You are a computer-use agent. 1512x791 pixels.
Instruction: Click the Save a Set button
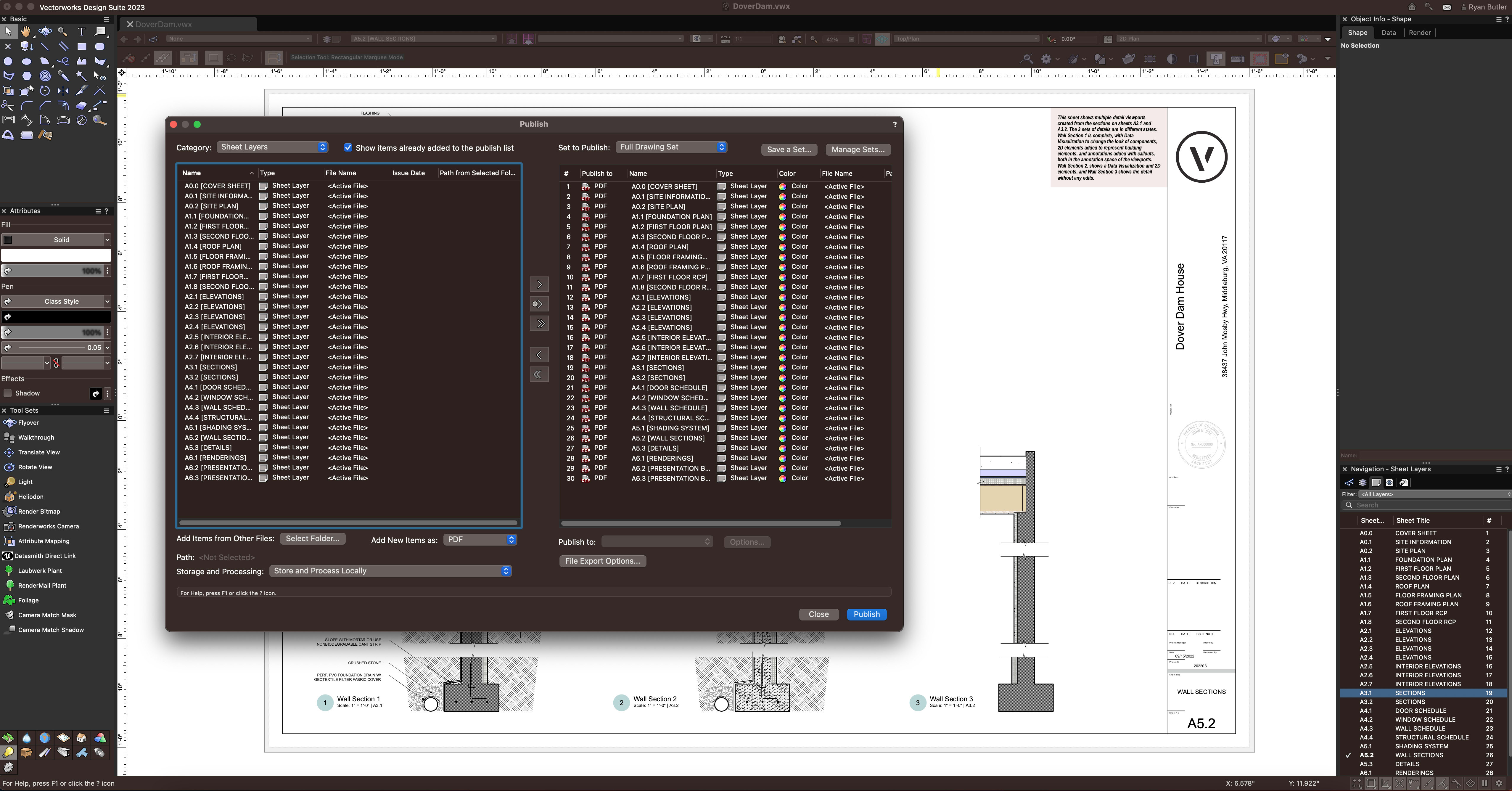789,149
